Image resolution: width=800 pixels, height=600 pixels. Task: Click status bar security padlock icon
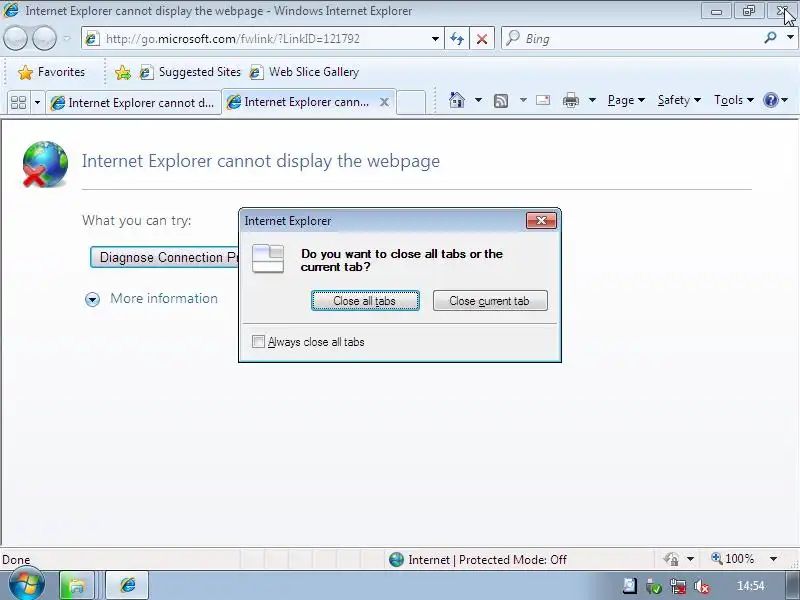pyautogui.click(x=671, y=559)
